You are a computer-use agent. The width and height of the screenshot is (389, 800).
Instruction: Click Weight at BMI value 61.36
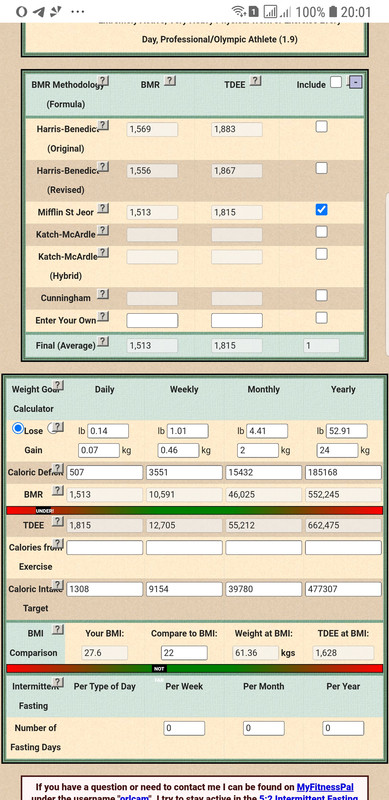pos(256,653)
